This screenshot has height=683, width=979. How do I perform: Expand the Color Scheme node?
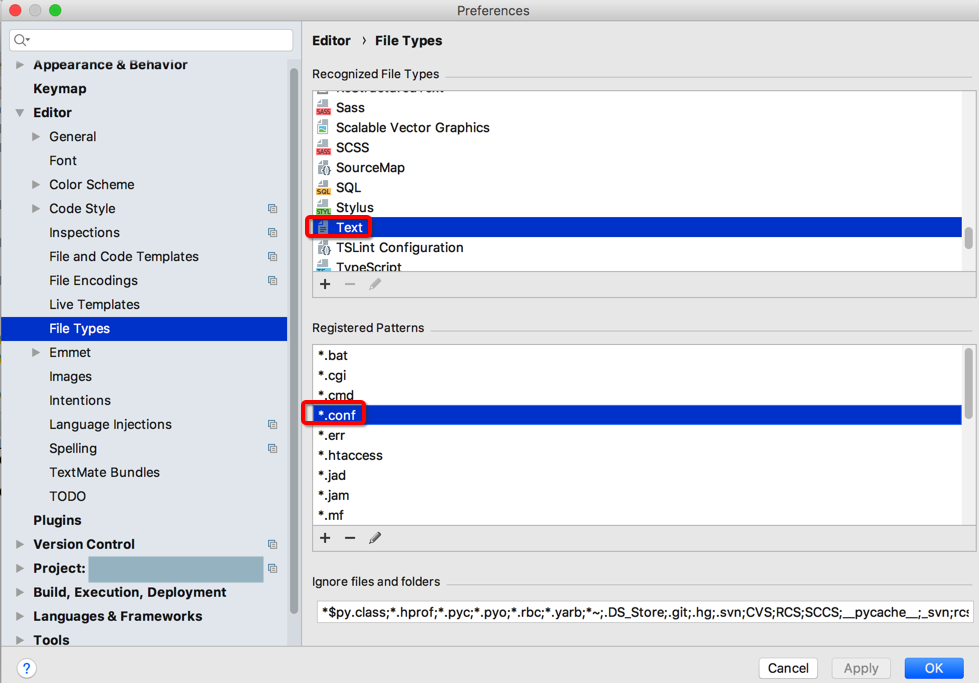pos(36,185)
